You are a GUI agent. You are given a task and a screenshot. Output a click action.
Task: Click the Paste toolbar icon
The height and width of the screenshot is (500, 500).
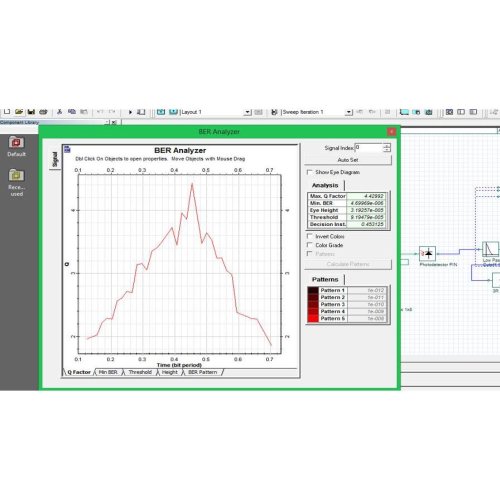click(84, 112)
